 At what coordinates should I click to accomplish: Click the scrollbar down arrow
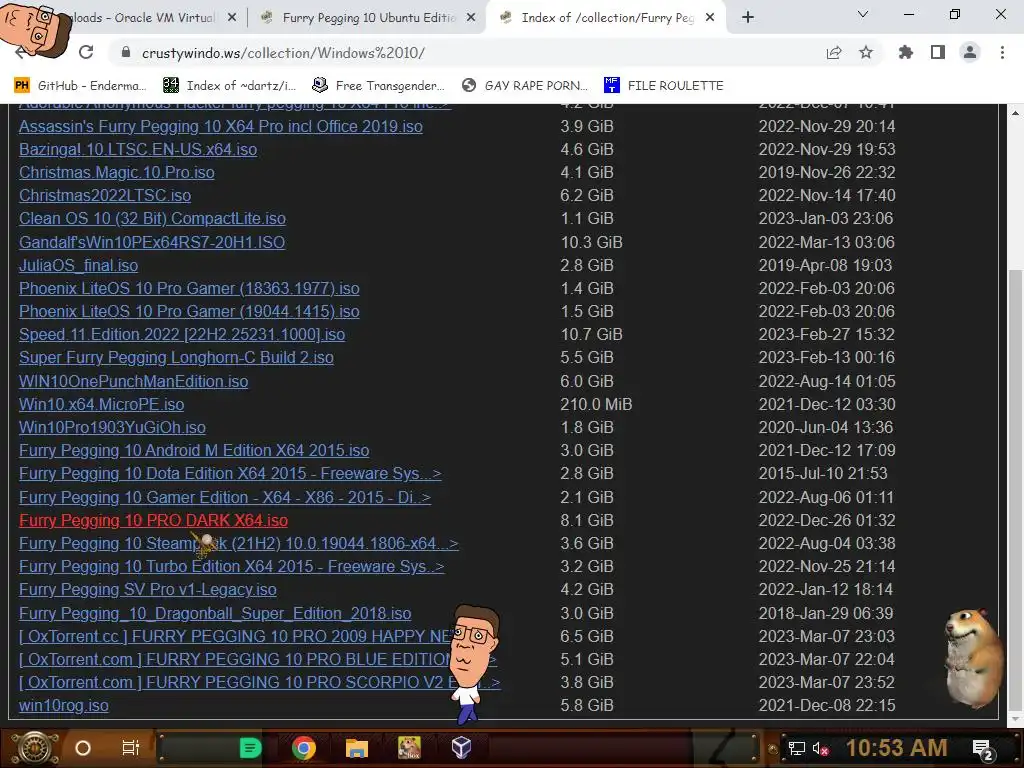(x=1016, y=719)
